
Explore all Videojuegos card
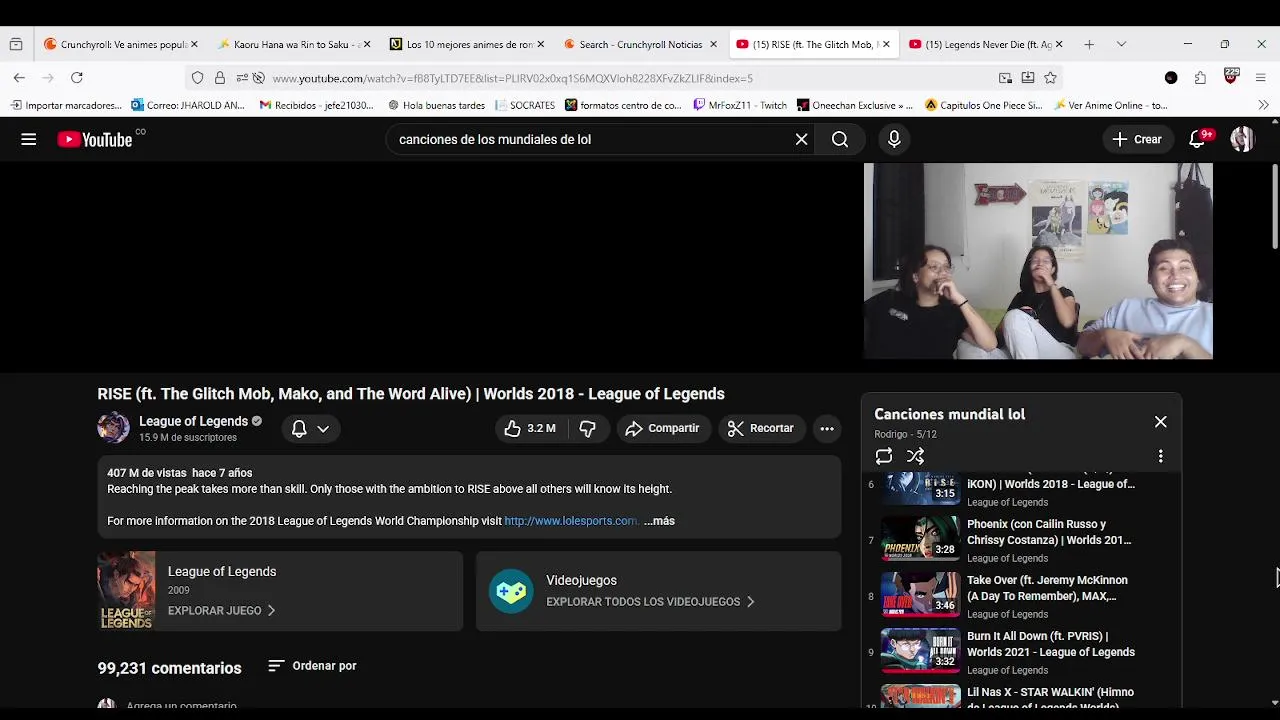tap(658, 591)
